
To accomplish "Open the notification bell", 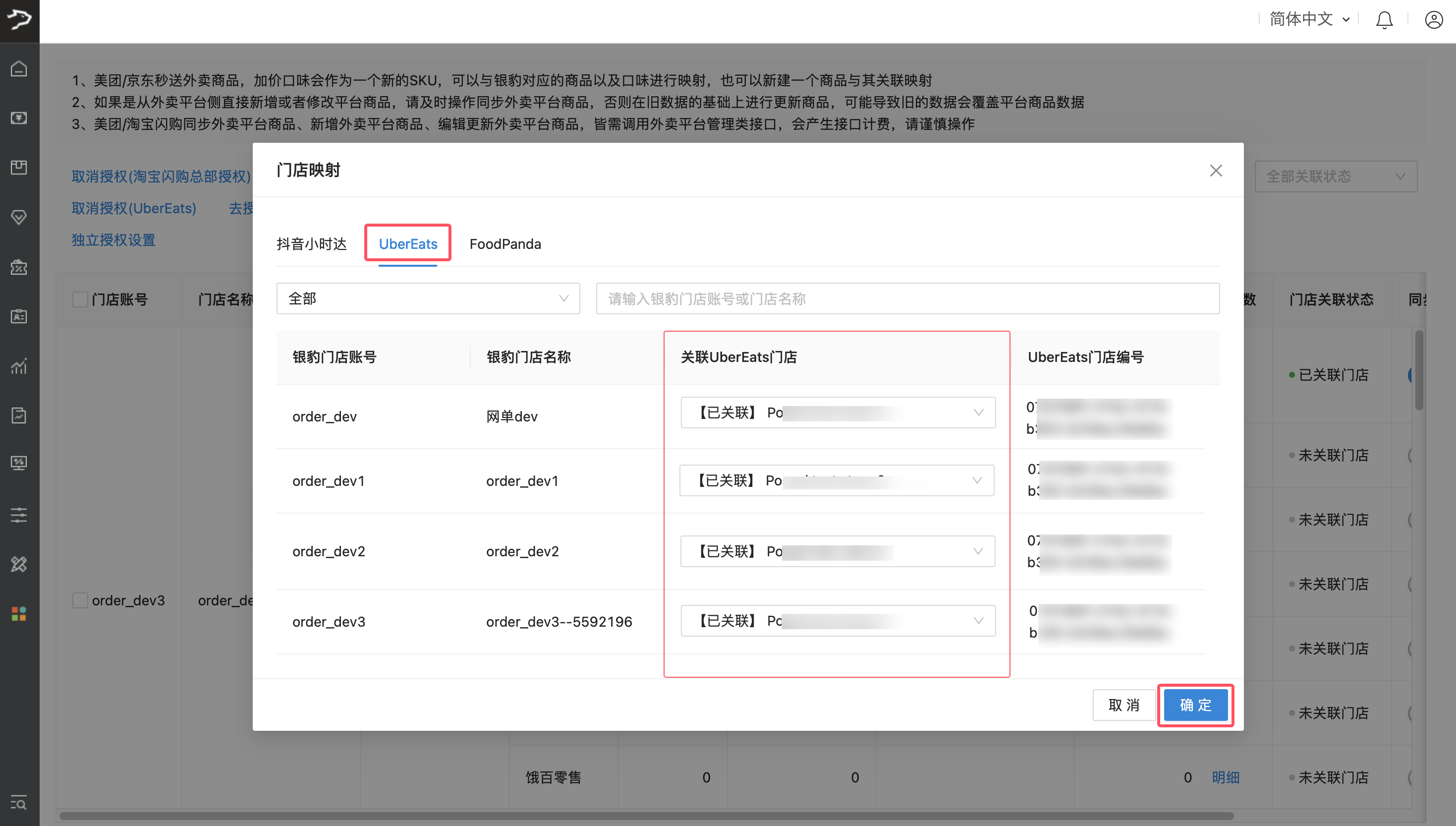I will 1384,20.
